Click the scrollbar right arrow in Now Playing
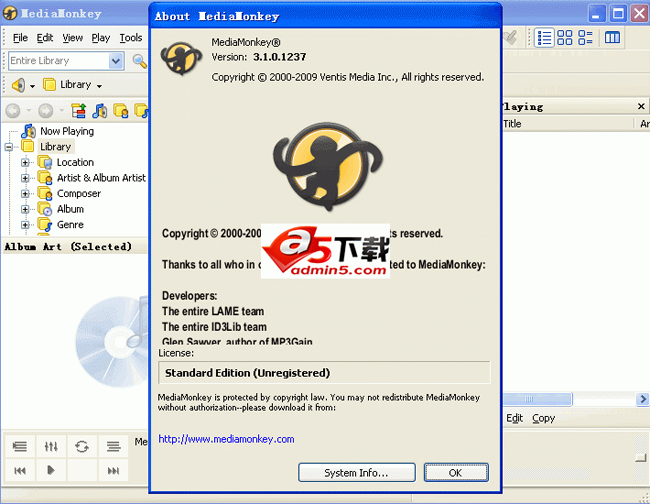 (643, 399)
